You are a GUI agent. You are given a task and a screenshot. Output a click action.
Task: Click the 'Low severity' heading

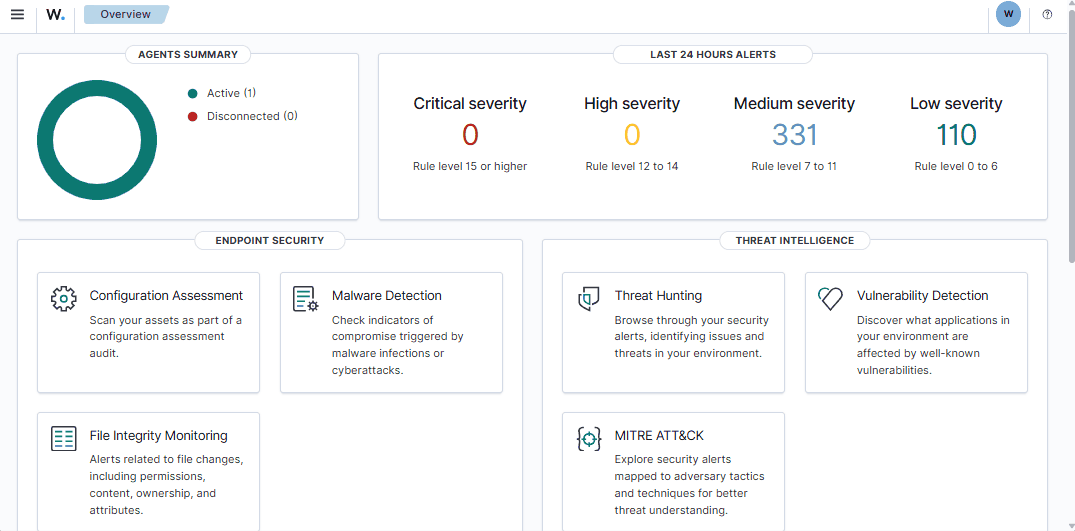(956, 103)
